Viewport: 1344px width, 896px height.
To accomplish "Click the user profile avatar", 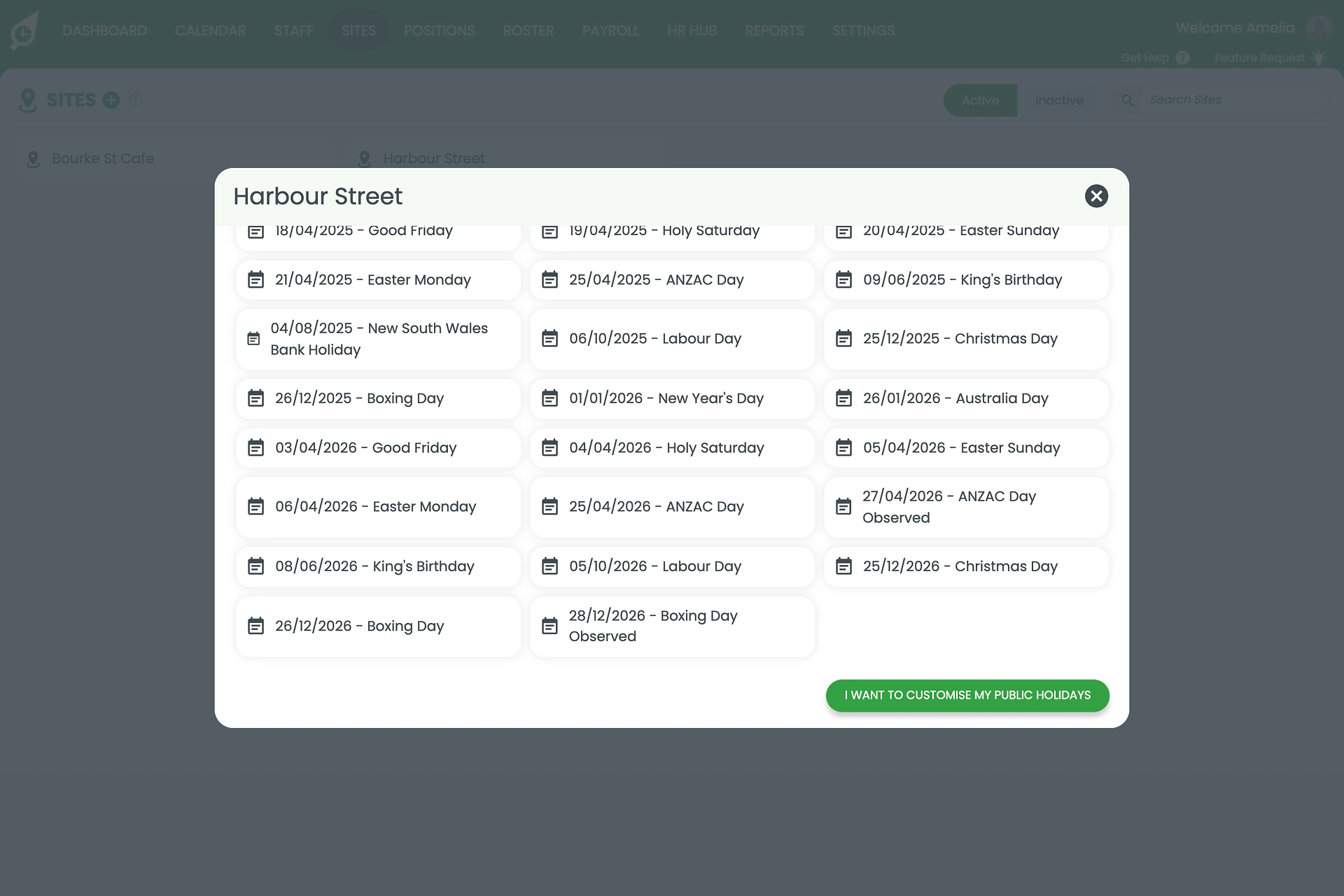I will click(x=1319, y=28).
